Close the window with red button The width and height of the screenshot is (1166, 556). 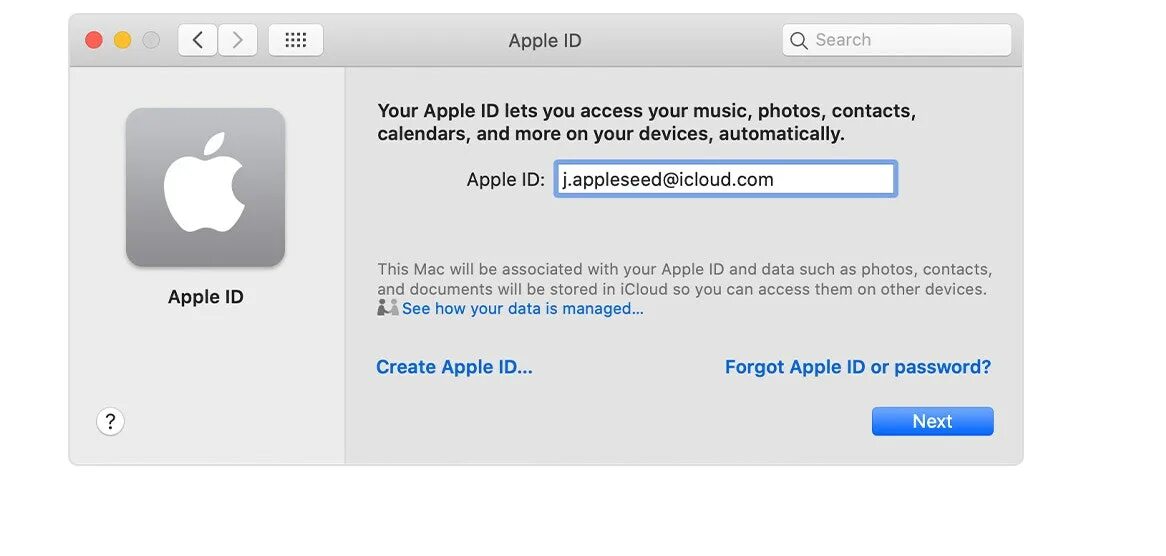pos(94,40)
